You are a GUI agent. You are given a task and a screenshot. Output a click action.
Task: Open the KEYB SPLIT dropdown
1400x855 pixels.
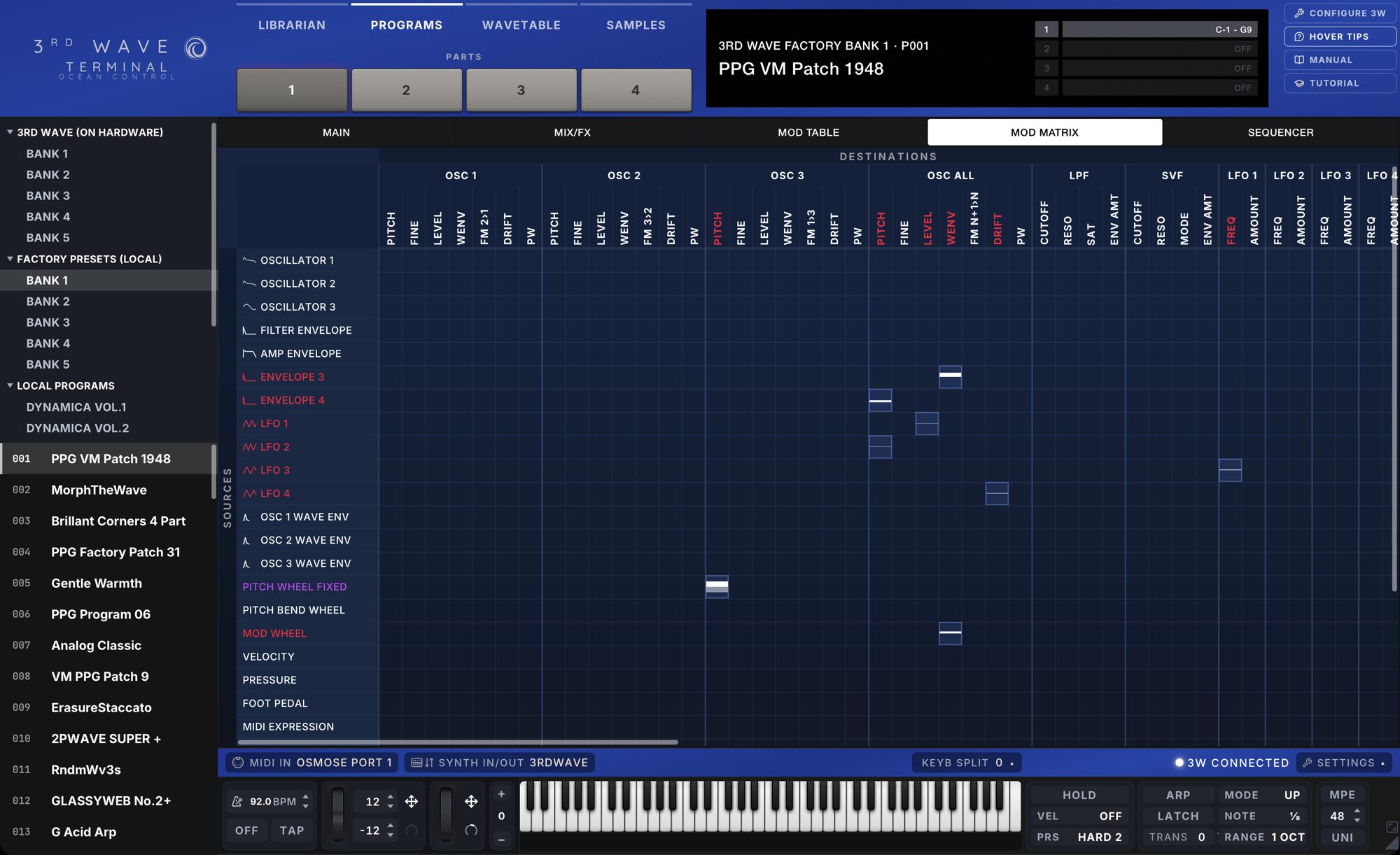pyautogui.click(x=967, y=763)
